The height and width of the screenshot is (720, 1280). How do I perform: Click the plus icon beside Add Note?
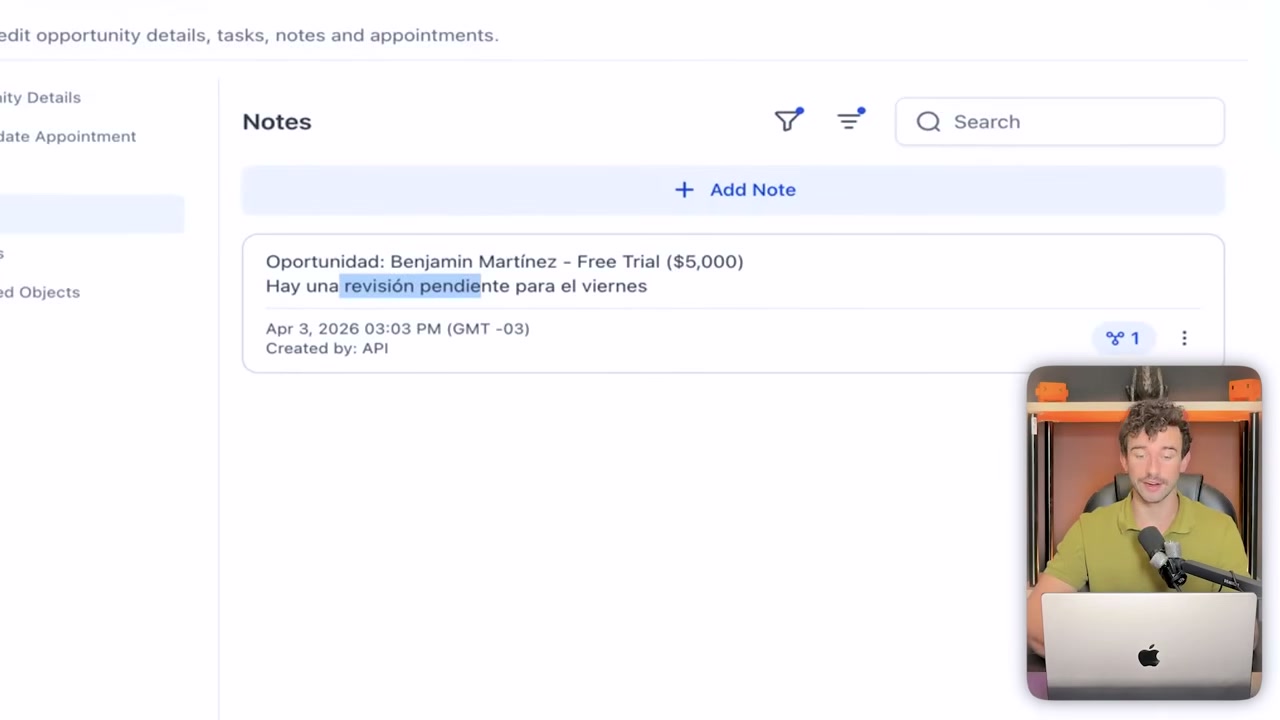point(684,190)
